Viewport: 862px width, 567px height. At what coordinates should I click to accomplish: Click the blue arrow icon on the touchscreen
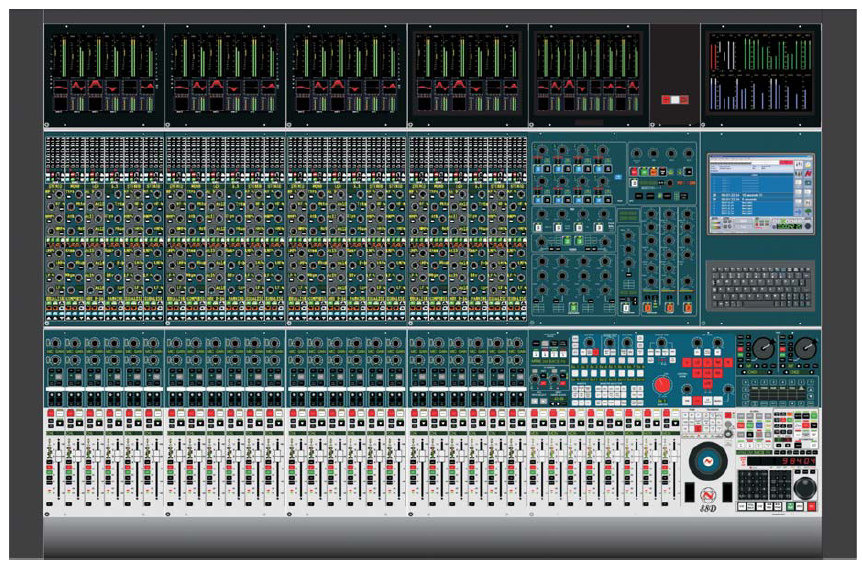tap(798, 212)
